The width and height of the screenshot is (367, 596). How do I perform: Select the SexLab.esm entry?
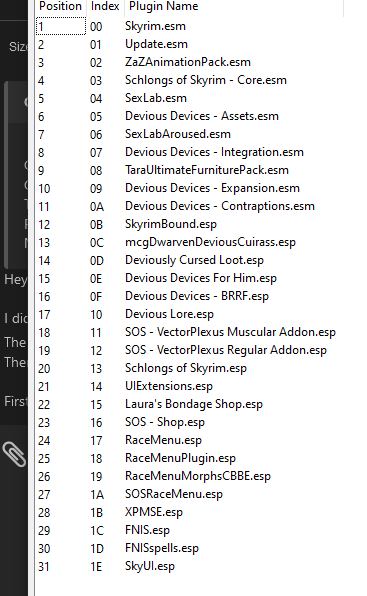click(x=156, y=98)
